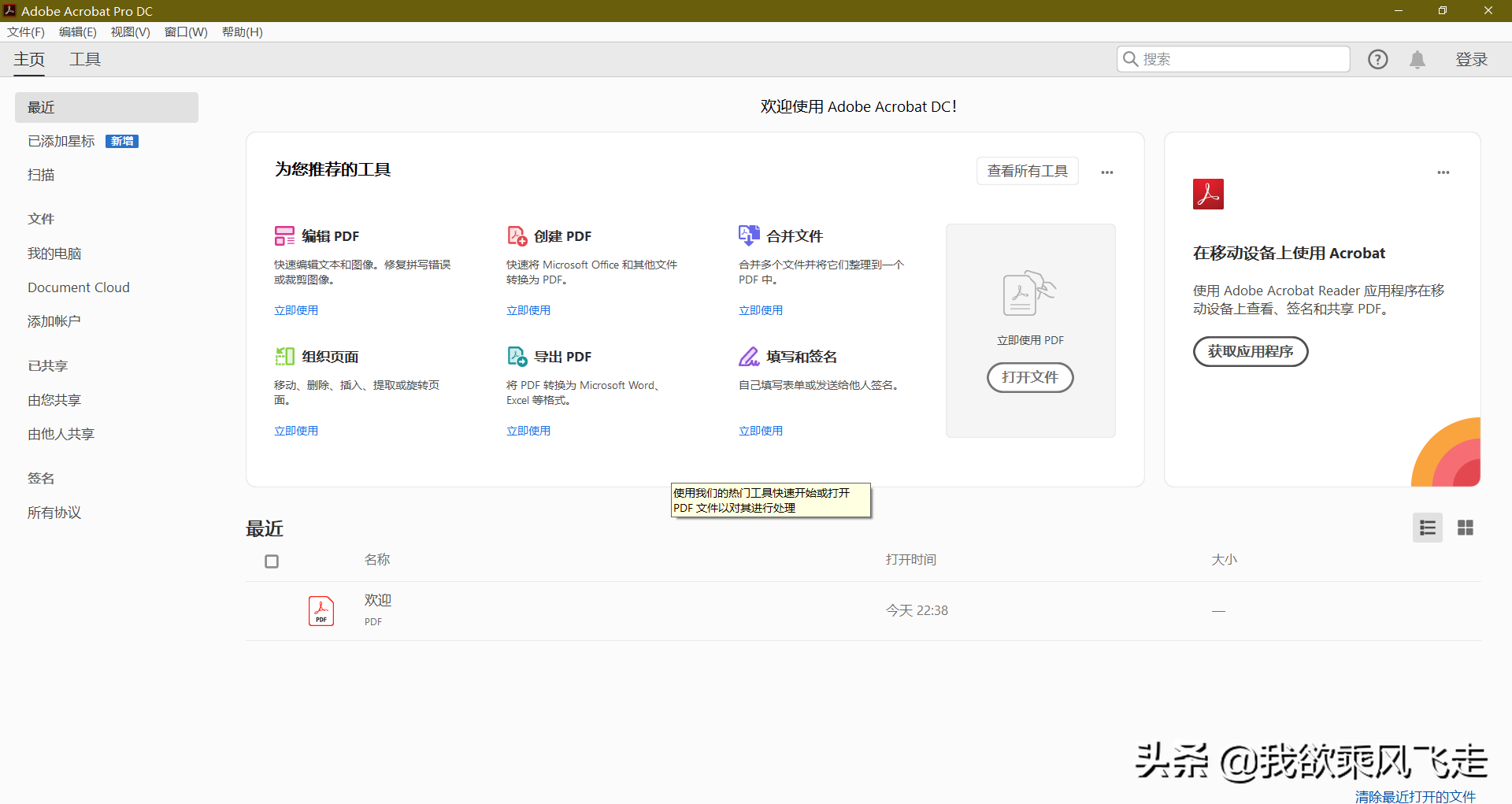Click the search magnifier icon
The height and width of the screenshot is (804, 1512).
[x=1130, y=59]
